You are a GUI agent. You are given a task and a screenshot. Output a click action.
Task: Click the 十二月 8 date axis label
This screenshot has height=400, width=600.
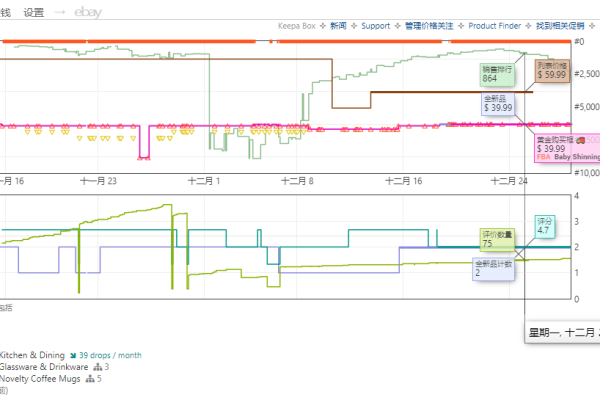297,181
